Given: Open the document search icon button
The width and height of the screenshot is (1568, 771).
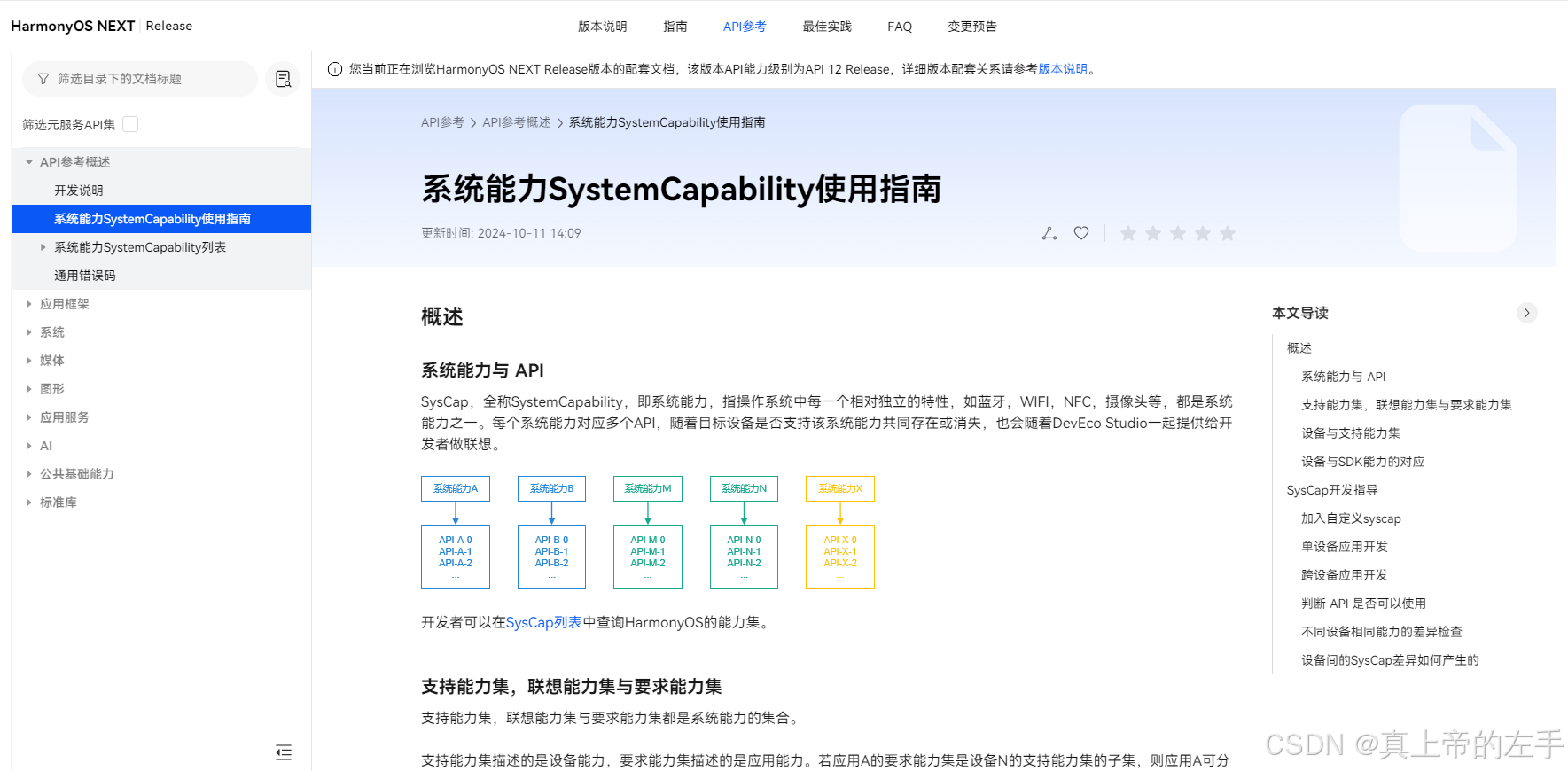Looking at the screenshot, I should tap(284, 79).
